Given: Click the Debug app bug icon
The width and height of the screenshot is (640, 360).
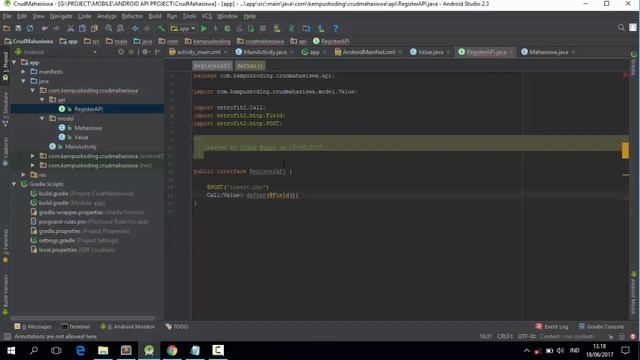Looking at the screenshot, I should 227,28.
